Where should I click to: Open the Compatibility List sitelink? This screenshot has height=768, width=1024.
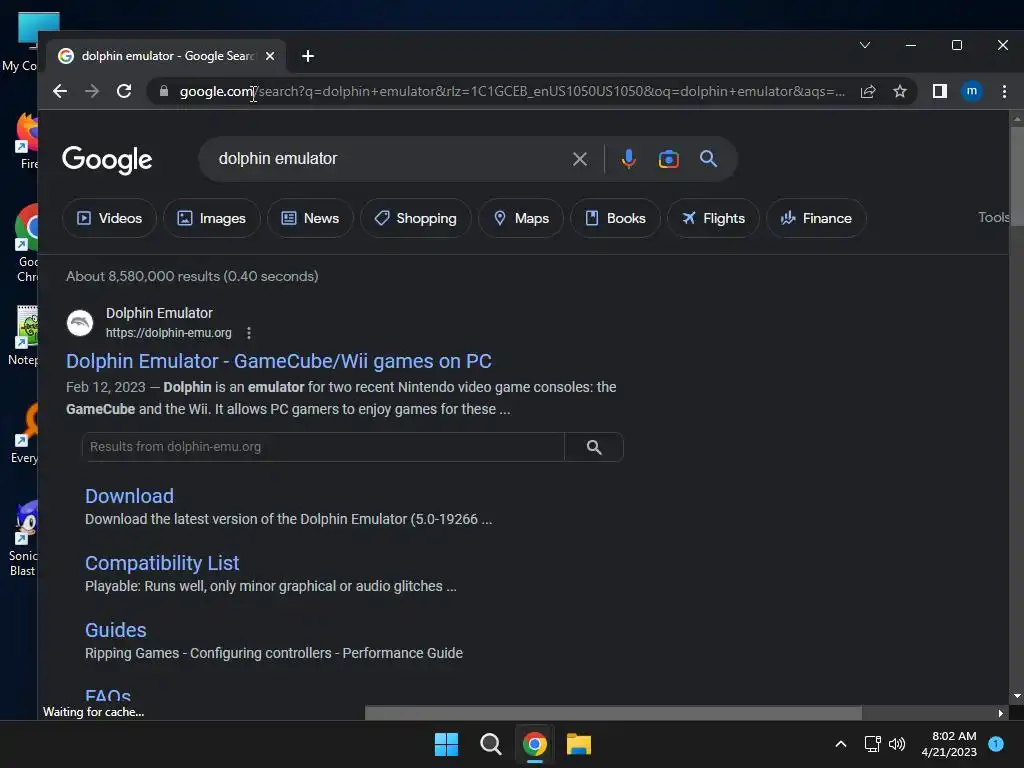(x=162, y=563)
